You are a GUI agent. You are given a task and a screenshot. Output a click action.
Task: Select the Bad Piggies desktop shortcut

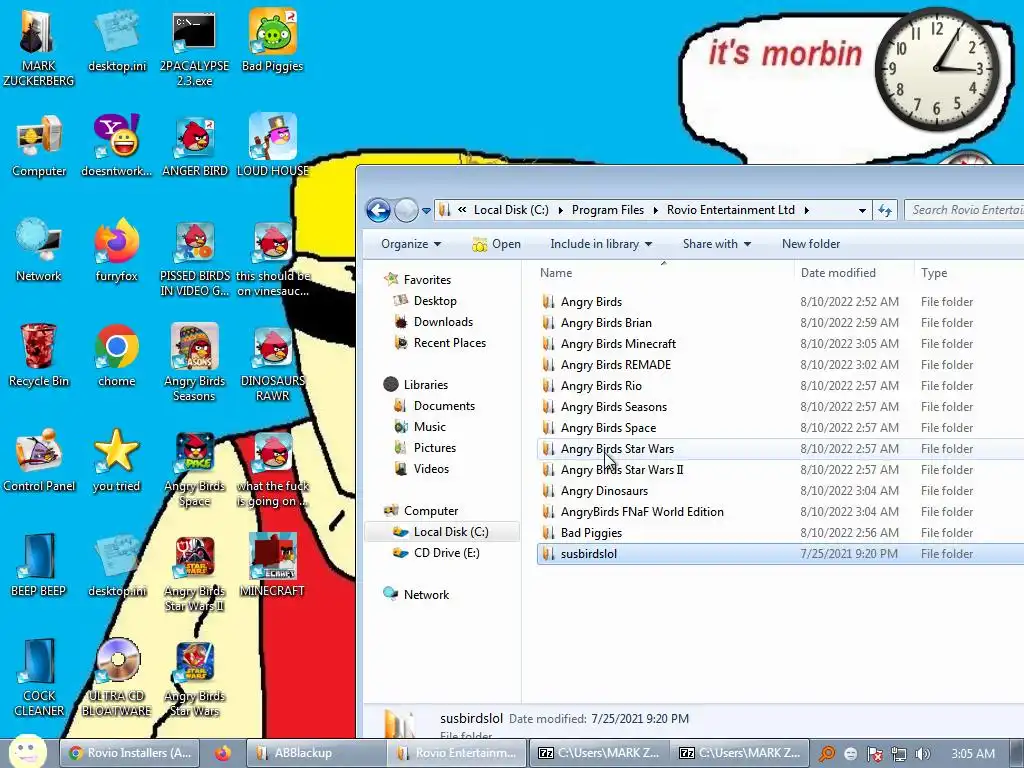[x=272, y=40]
